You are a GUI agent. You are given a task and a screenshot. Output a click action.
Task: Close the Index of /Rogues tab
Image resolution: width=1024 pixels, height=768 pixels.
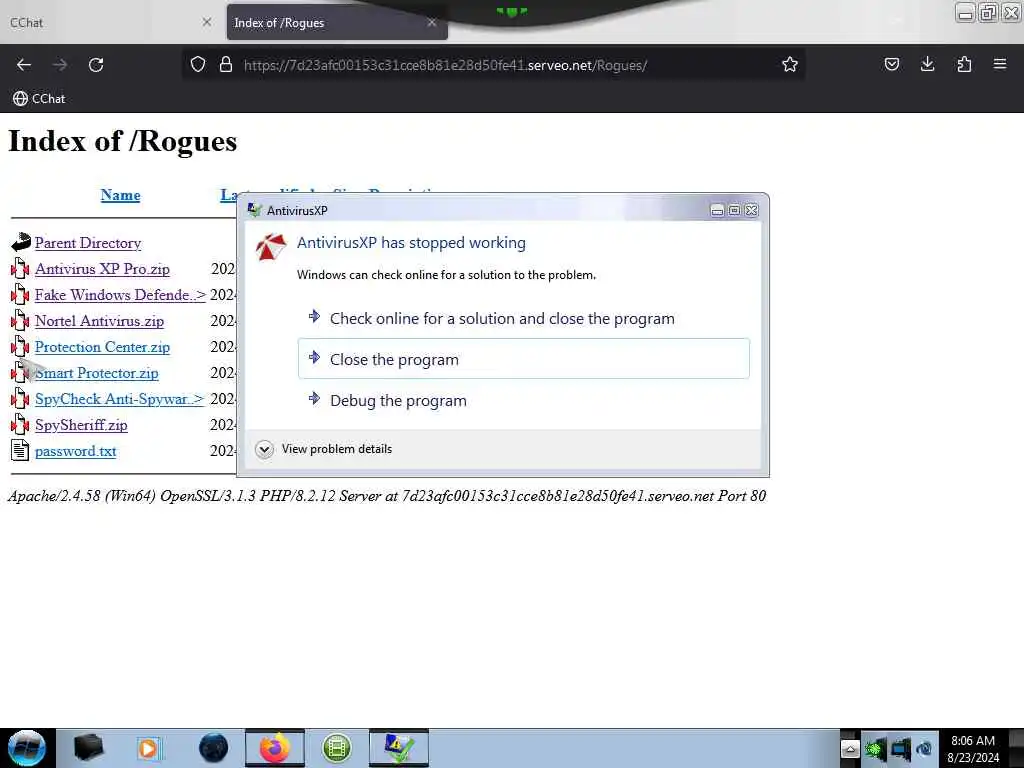(x=432, y=22)
